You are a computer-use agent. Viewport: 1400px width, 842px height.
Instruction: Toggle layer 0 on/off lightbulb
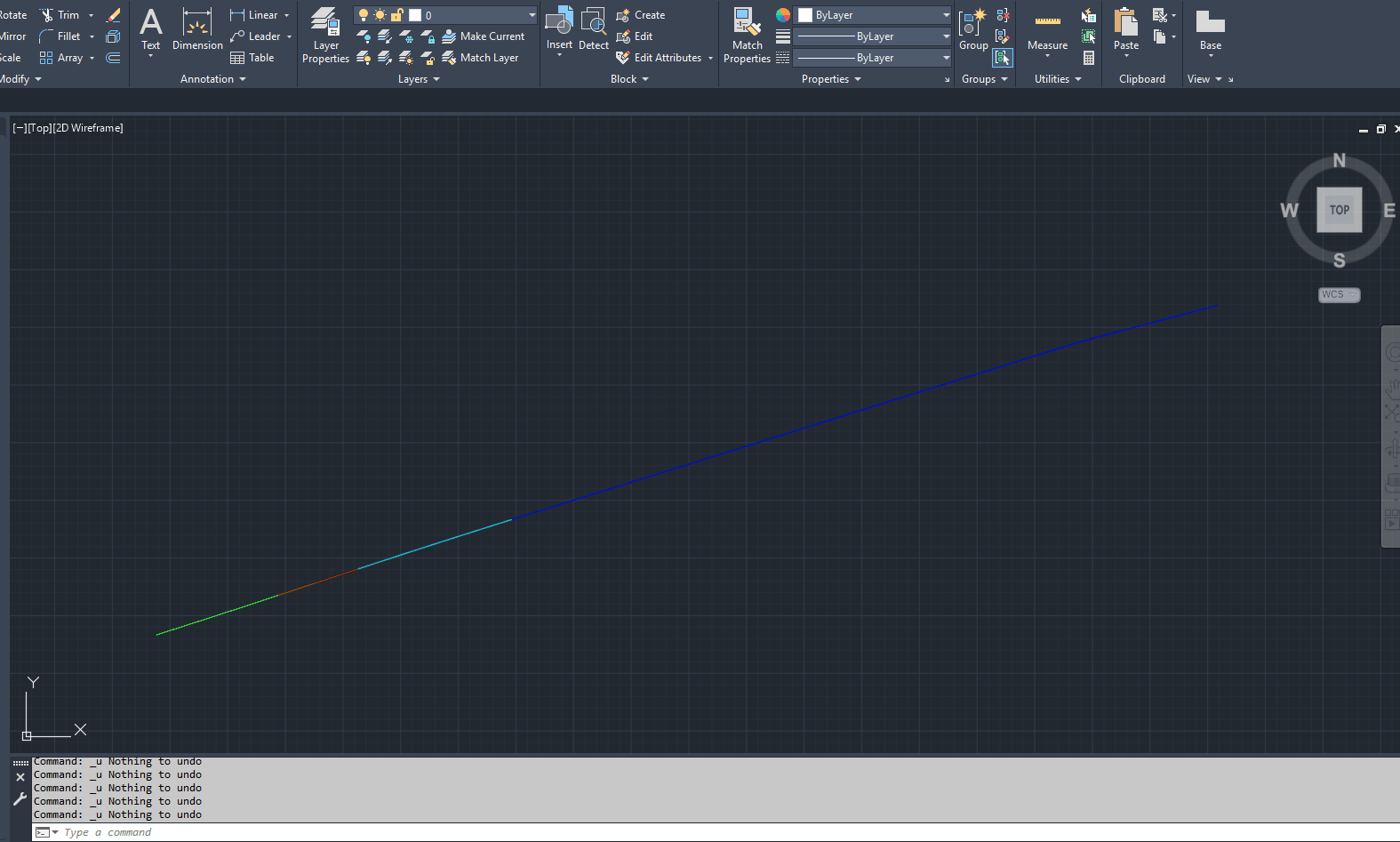[363, 15]
